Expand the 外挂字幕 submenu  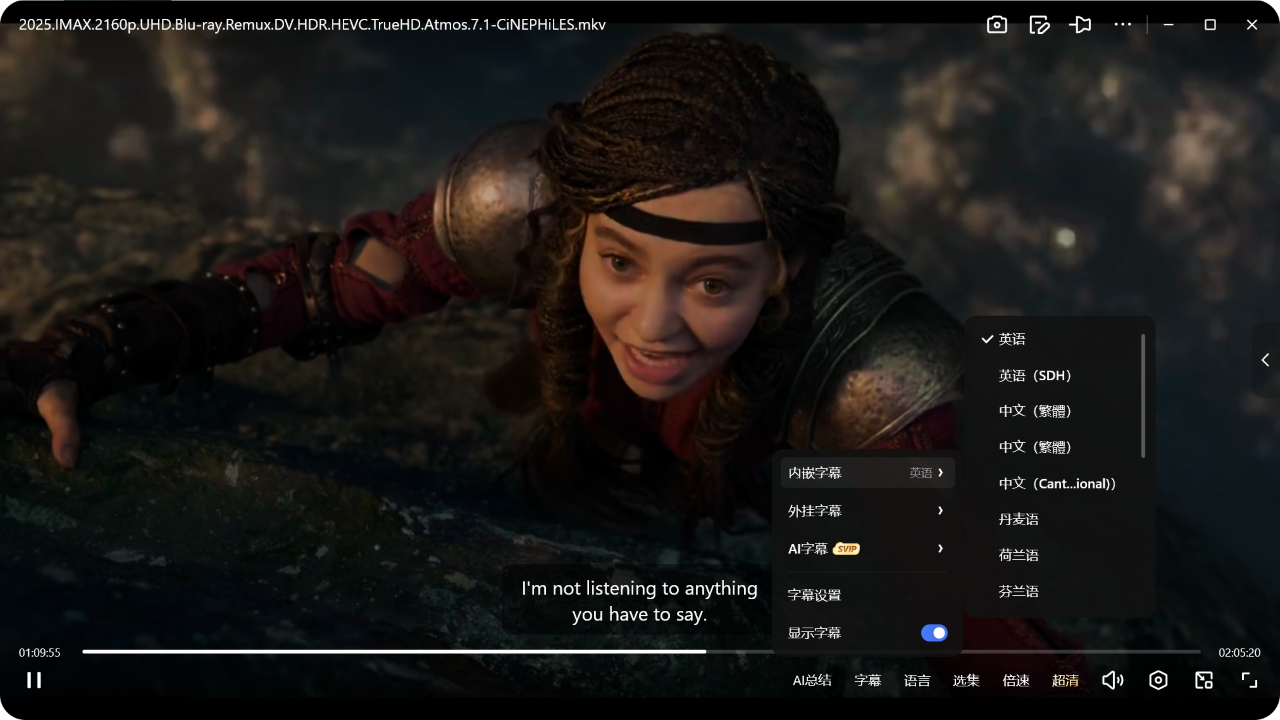point(866,511)
